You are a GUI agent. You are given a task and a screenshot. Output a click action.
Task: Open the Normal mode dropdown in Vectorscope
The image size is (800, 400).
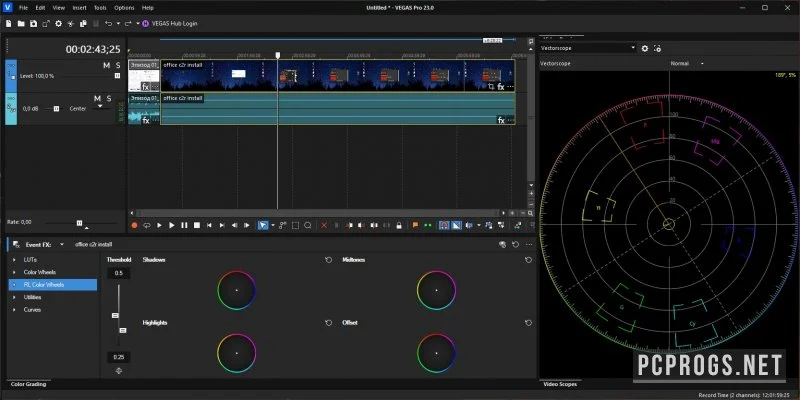687,63
